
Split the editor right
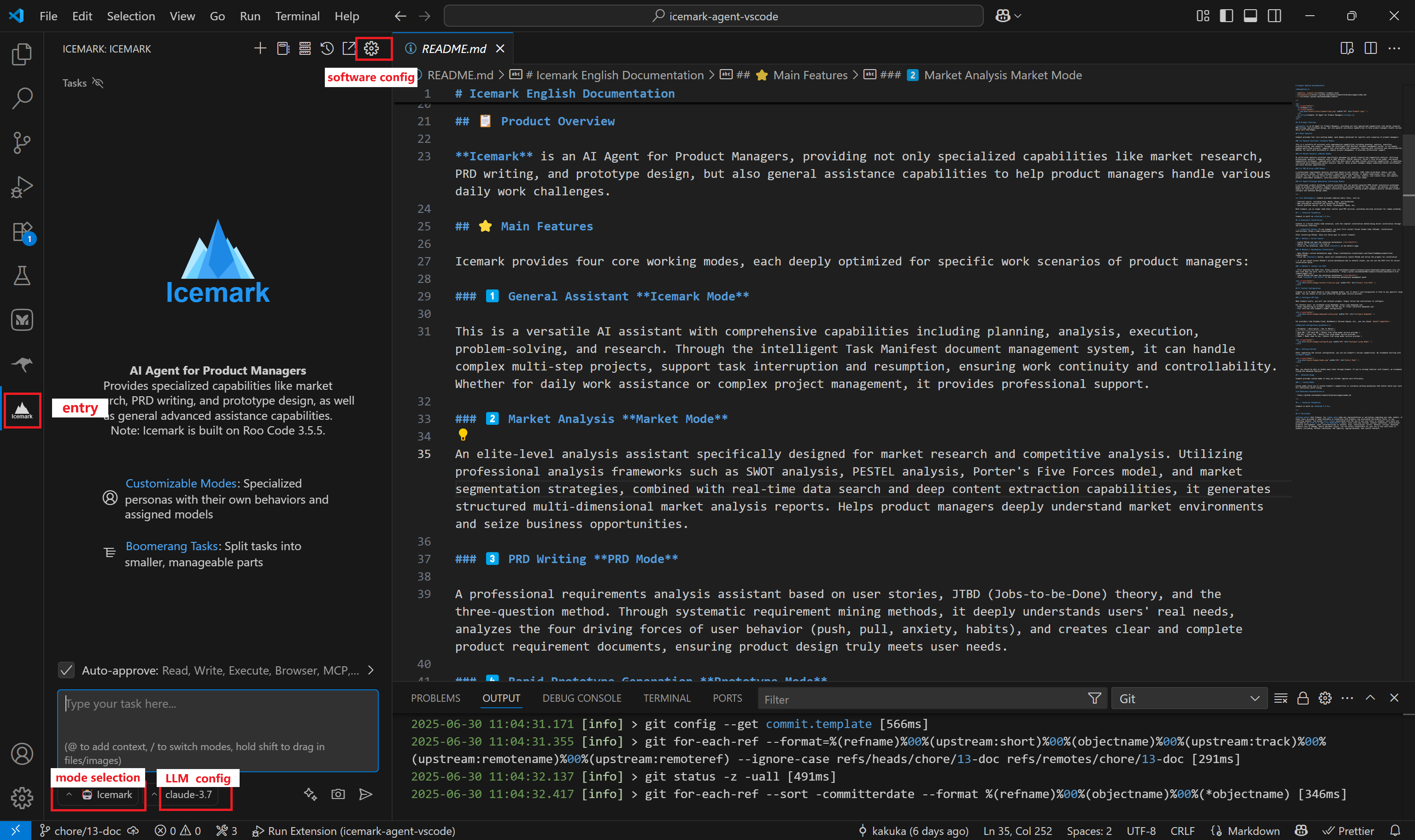(x=1370, y=49)
